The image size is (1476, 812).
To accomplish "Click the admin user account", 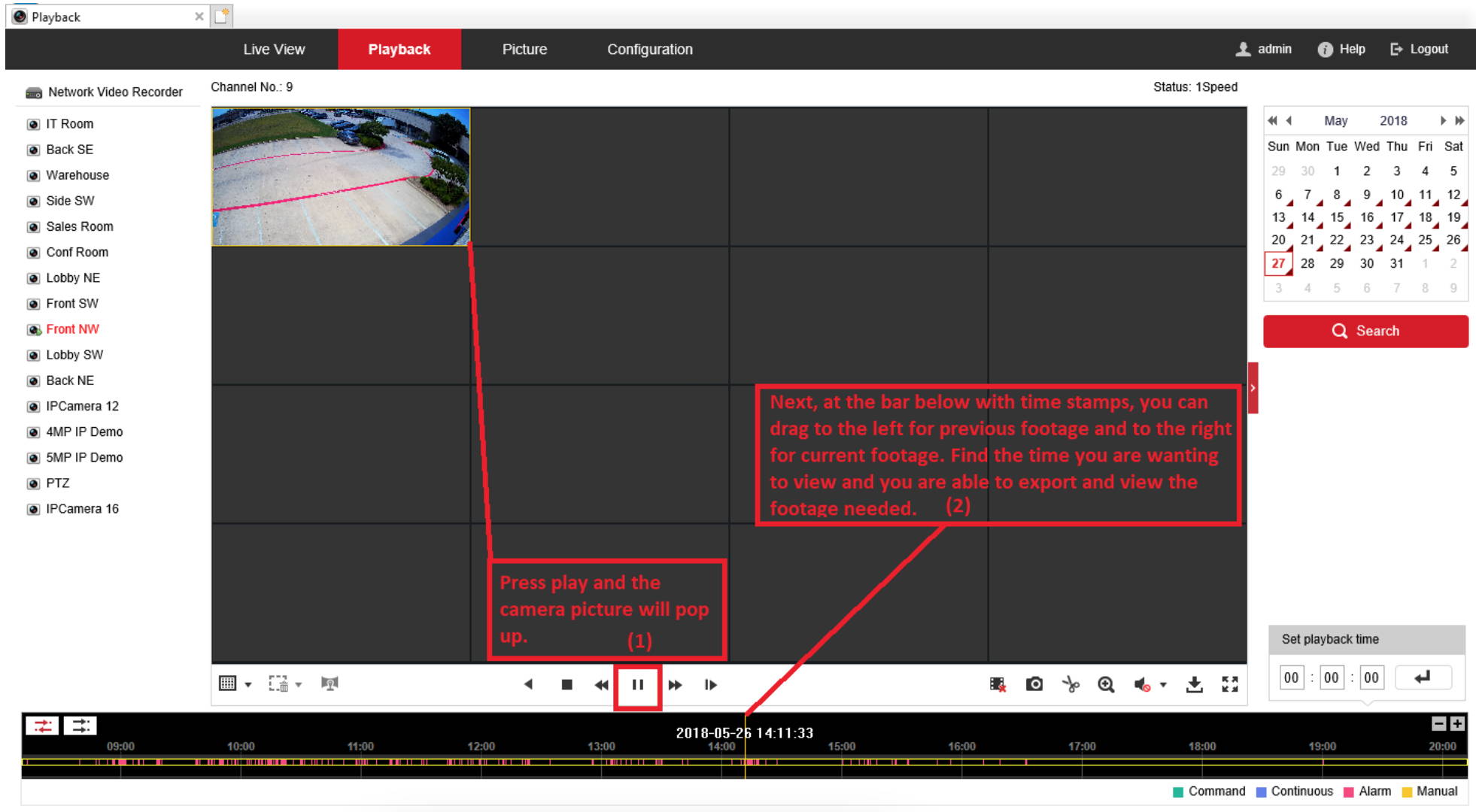I will pos(1264,49).
